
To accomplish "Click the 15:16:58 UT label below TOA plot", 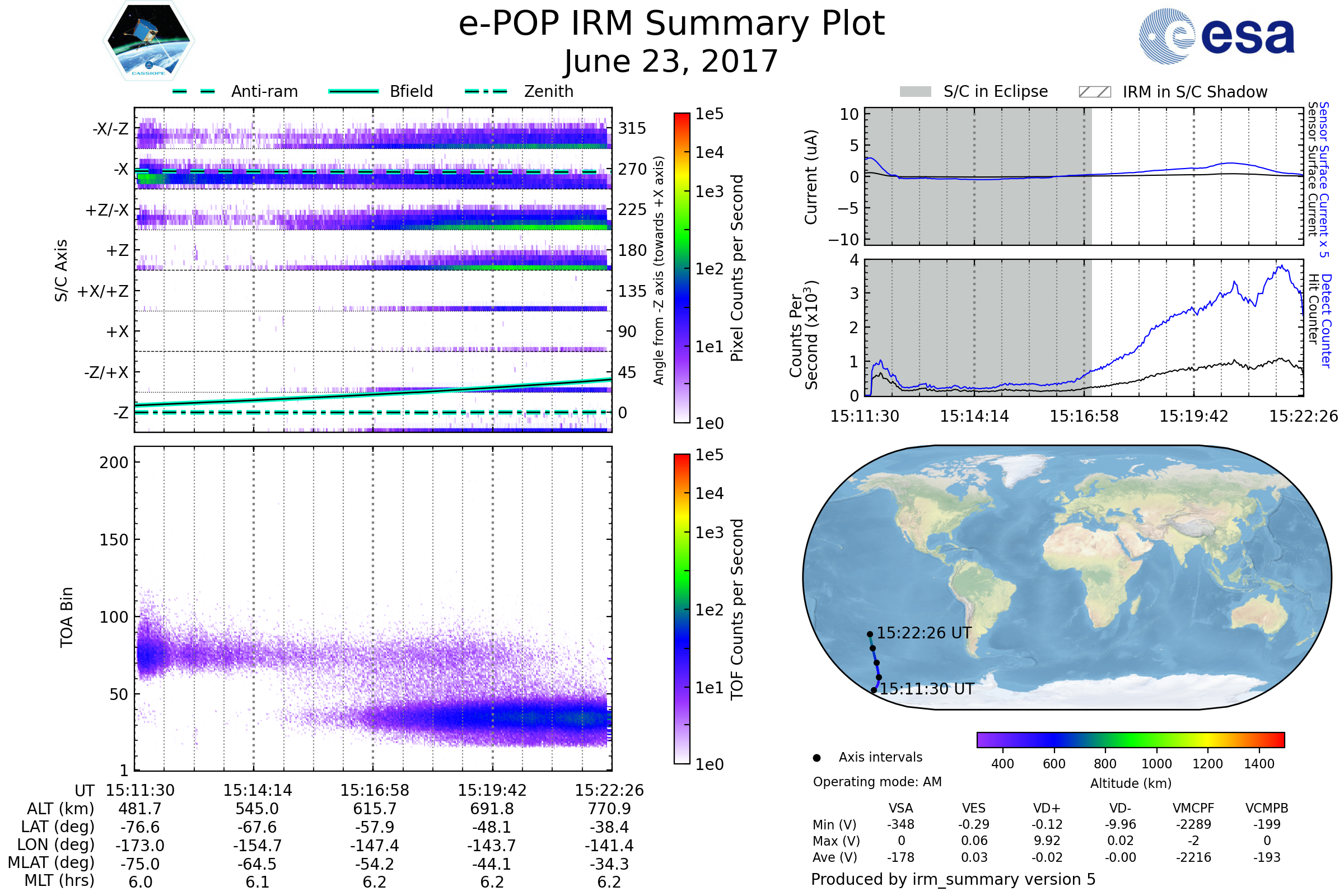I will click(375, 790).
